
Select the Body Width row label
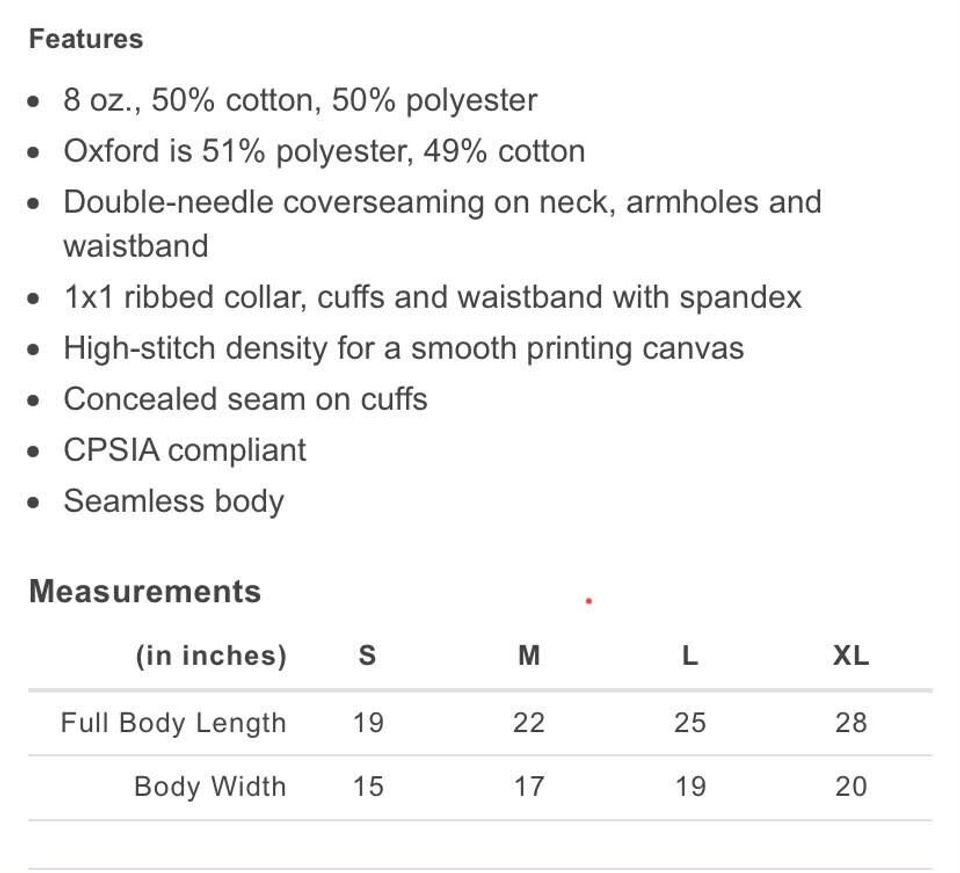(210, 787)
